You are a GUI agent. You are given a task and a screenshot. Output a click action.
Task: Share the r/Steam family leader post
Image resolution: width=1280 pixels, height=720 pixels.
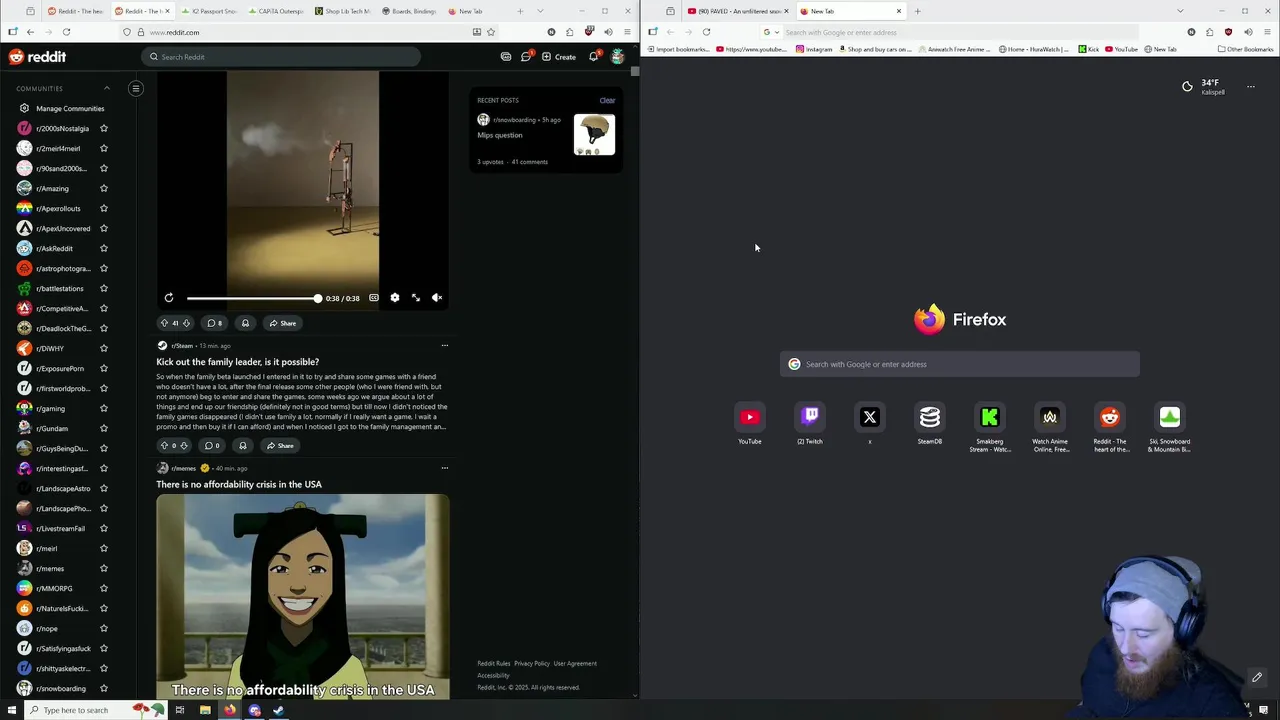tap(280, 446)
